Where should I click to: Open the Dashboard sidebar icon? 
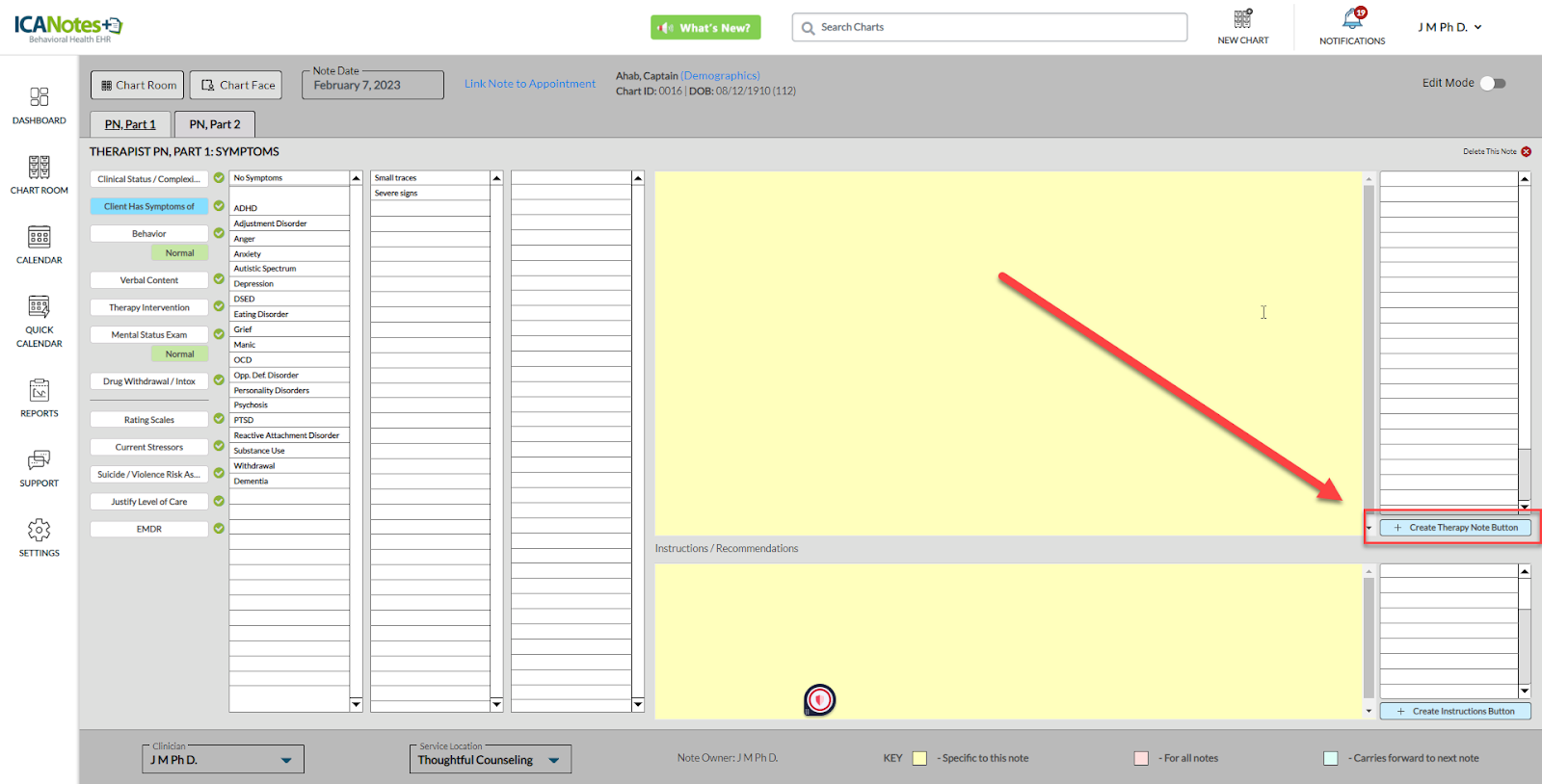click(x=39, y=97)
